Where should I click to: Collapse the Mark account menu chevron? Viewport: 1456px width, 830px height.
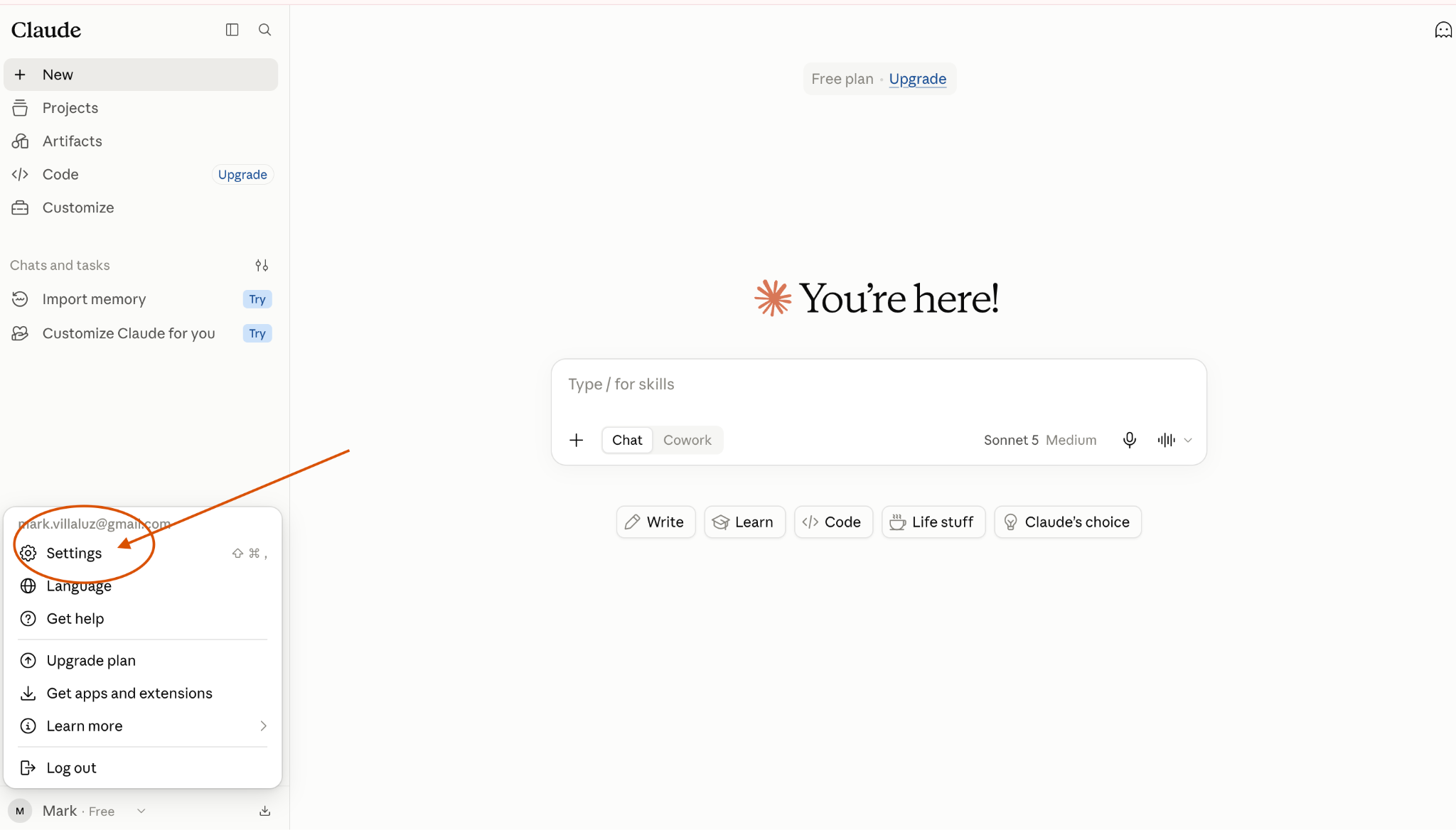141,811
